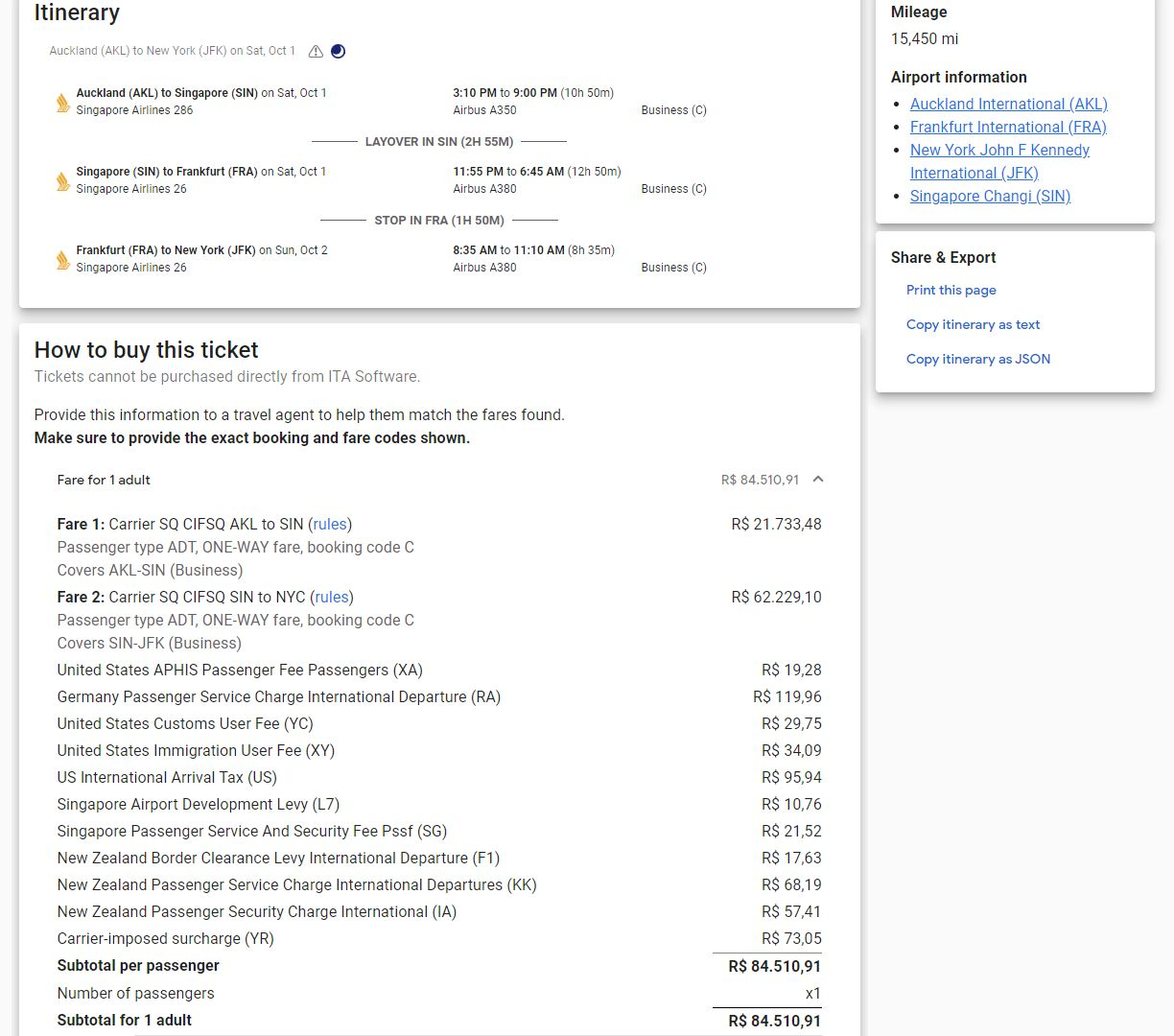Click Auckland (AKL) to Singapore (SIN) flight title
The width and height of the screenshot is (1174, 1036).
167,93
